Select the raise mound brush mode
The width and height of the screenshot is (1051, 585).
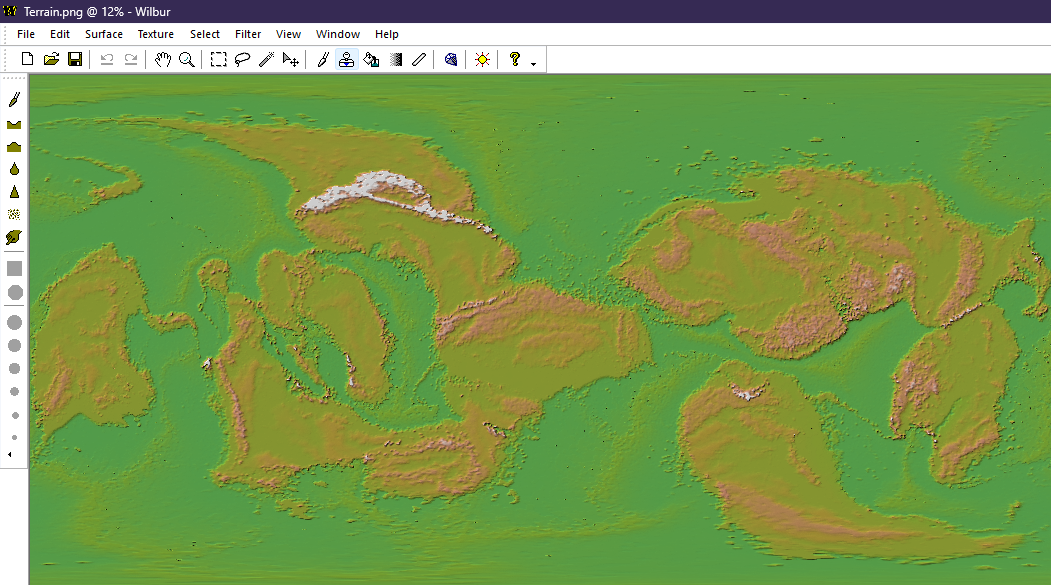(14, 147)
